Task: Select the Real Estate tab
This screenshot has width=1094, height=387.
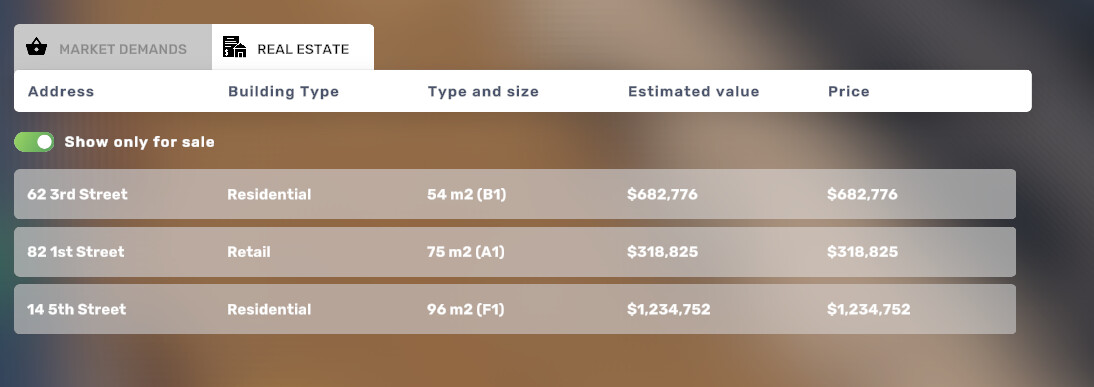Action: 293,47
